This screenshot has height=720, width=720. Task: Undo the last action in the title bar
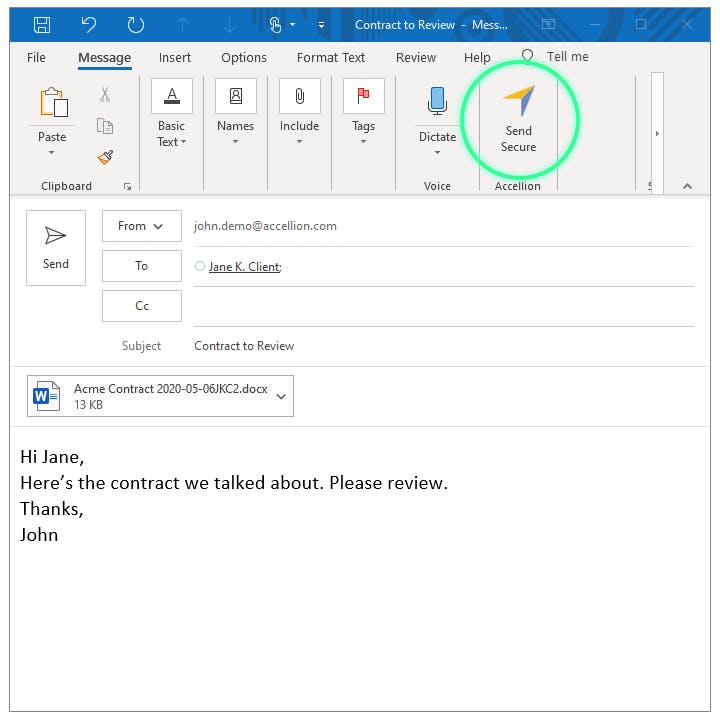click(89, 24)
